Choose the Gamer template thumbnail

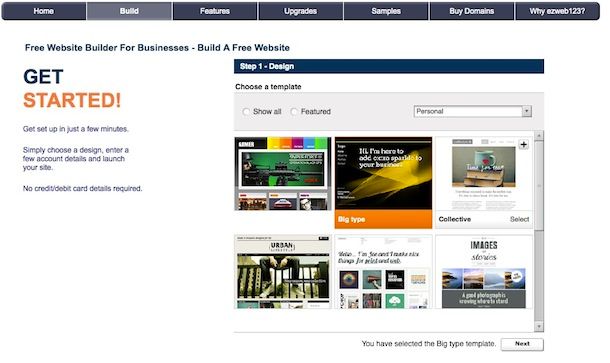[283, 174]
